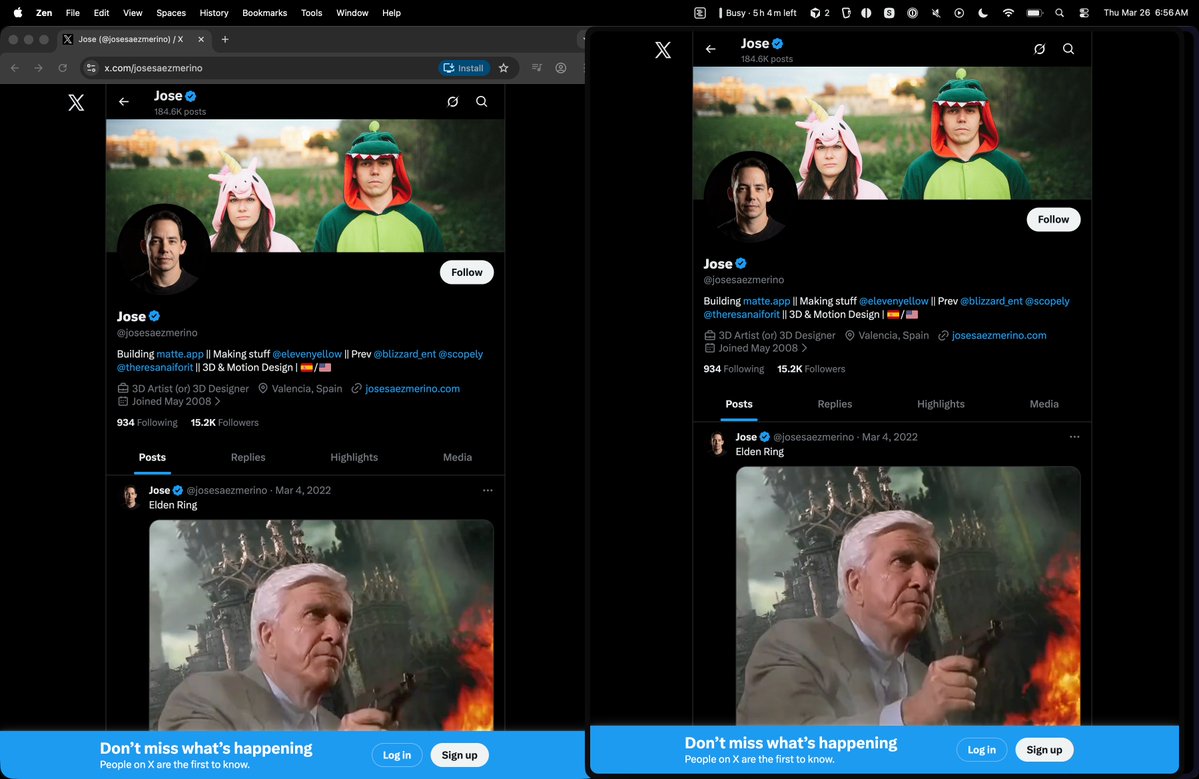
Task: Click Mar 4, 2022 post date, left window
Action: pos(303,490)
